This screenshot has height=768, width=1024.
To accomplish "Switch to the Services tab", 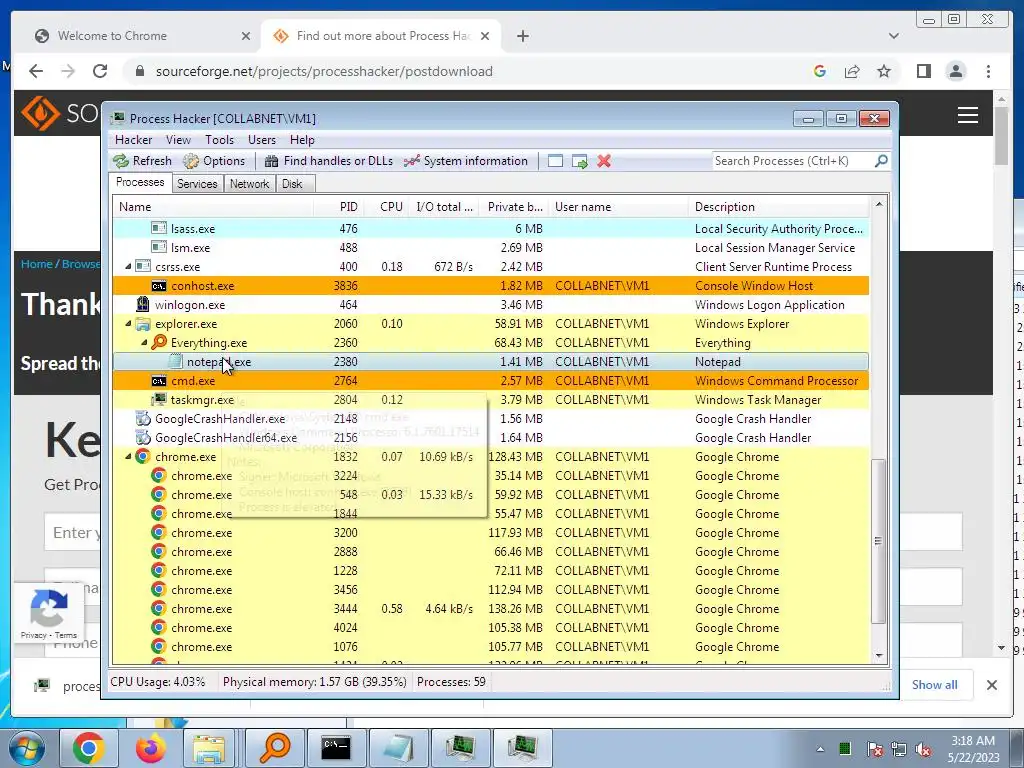I will pyautogui.click(x=197, y=184).
